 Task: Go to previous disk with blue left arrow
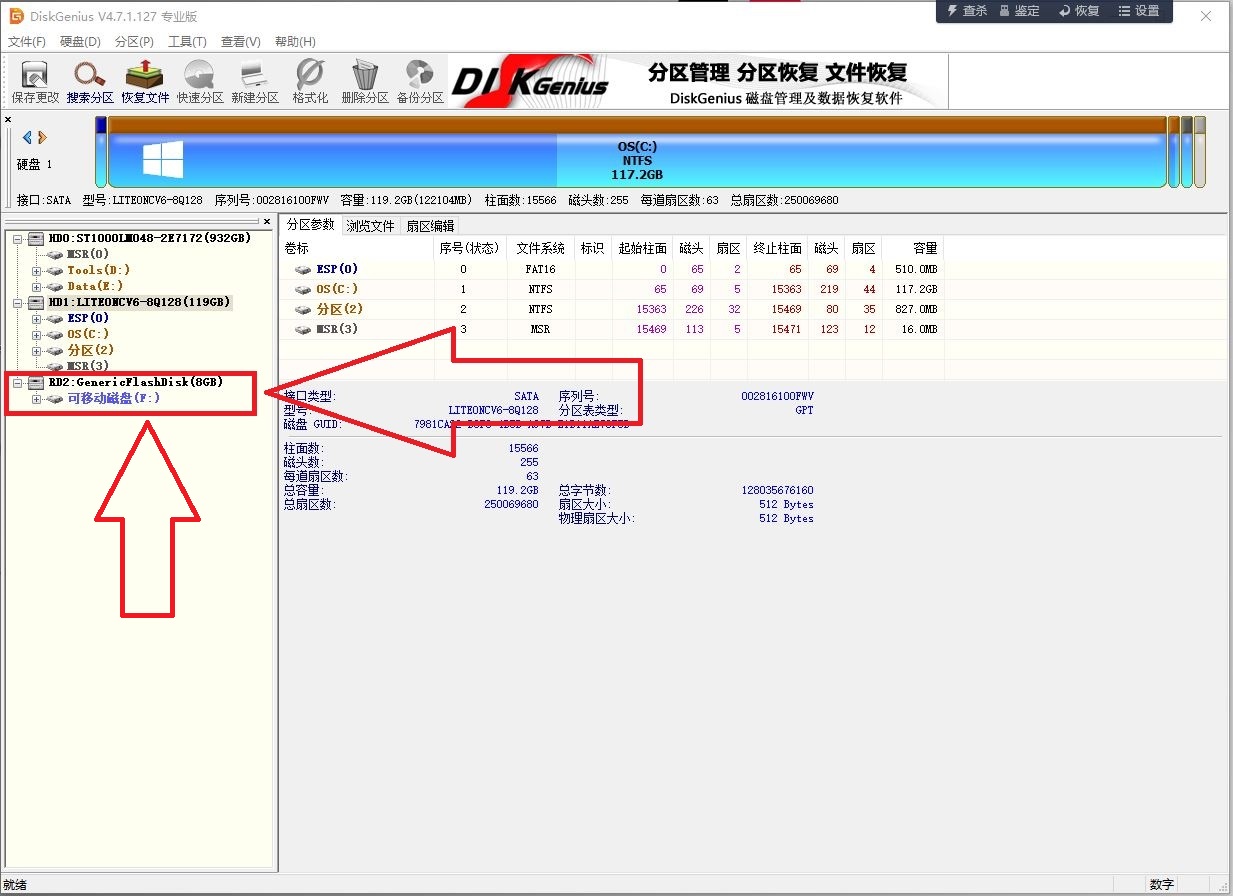click(x=27, y=137)
